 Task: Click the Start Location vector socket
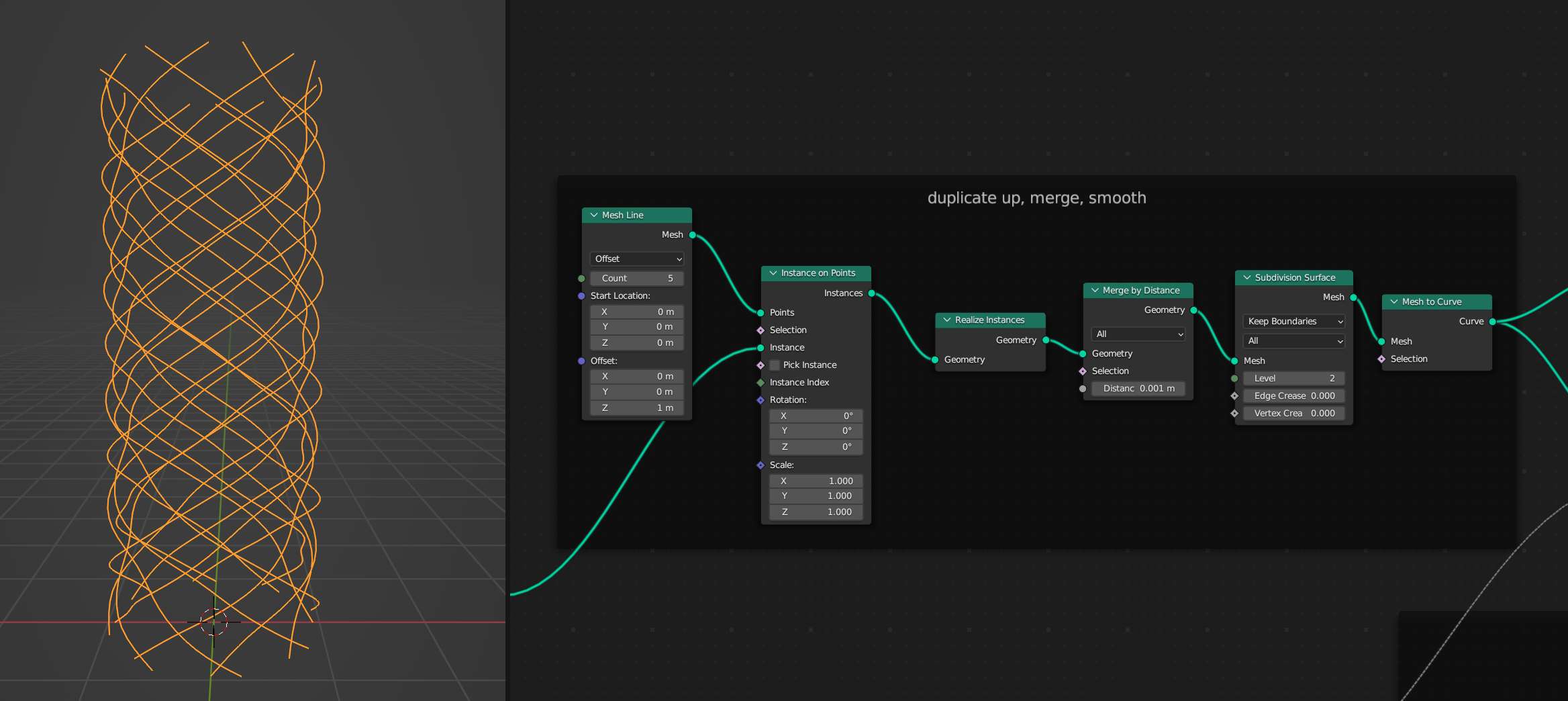(x=581, y=296)
